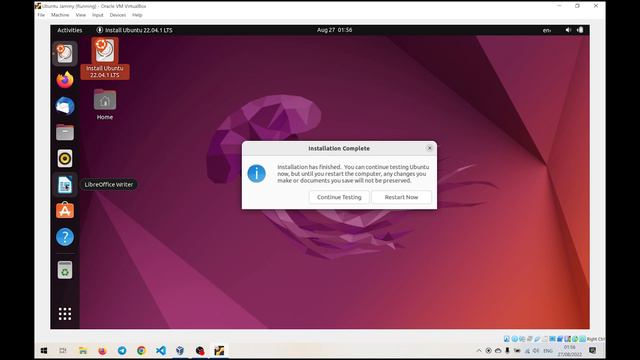
Task: Click the blue information icon in dialog
Action: point(256,173)
